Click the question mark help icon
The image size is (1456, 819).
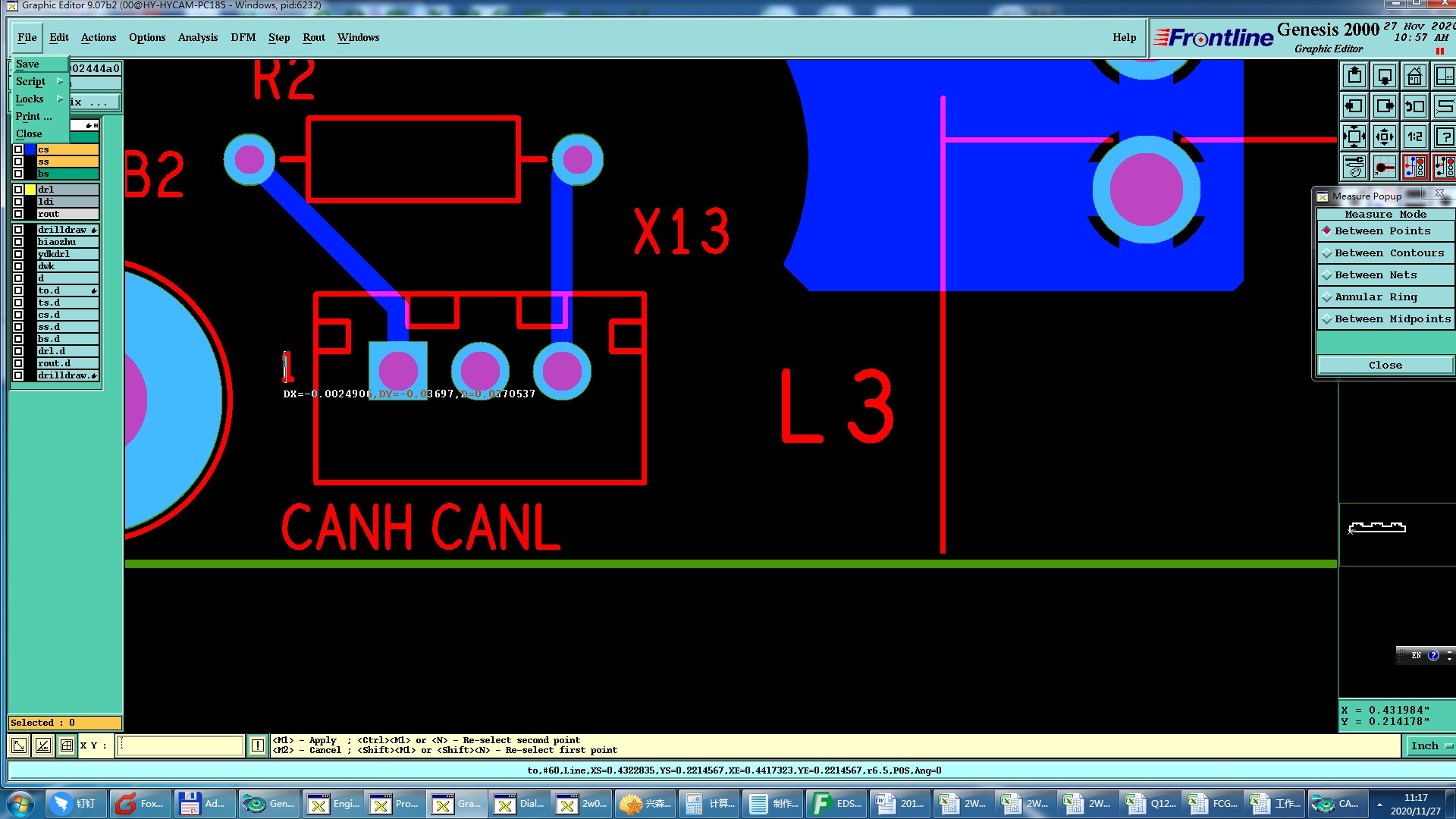[x=1444, y=137]
